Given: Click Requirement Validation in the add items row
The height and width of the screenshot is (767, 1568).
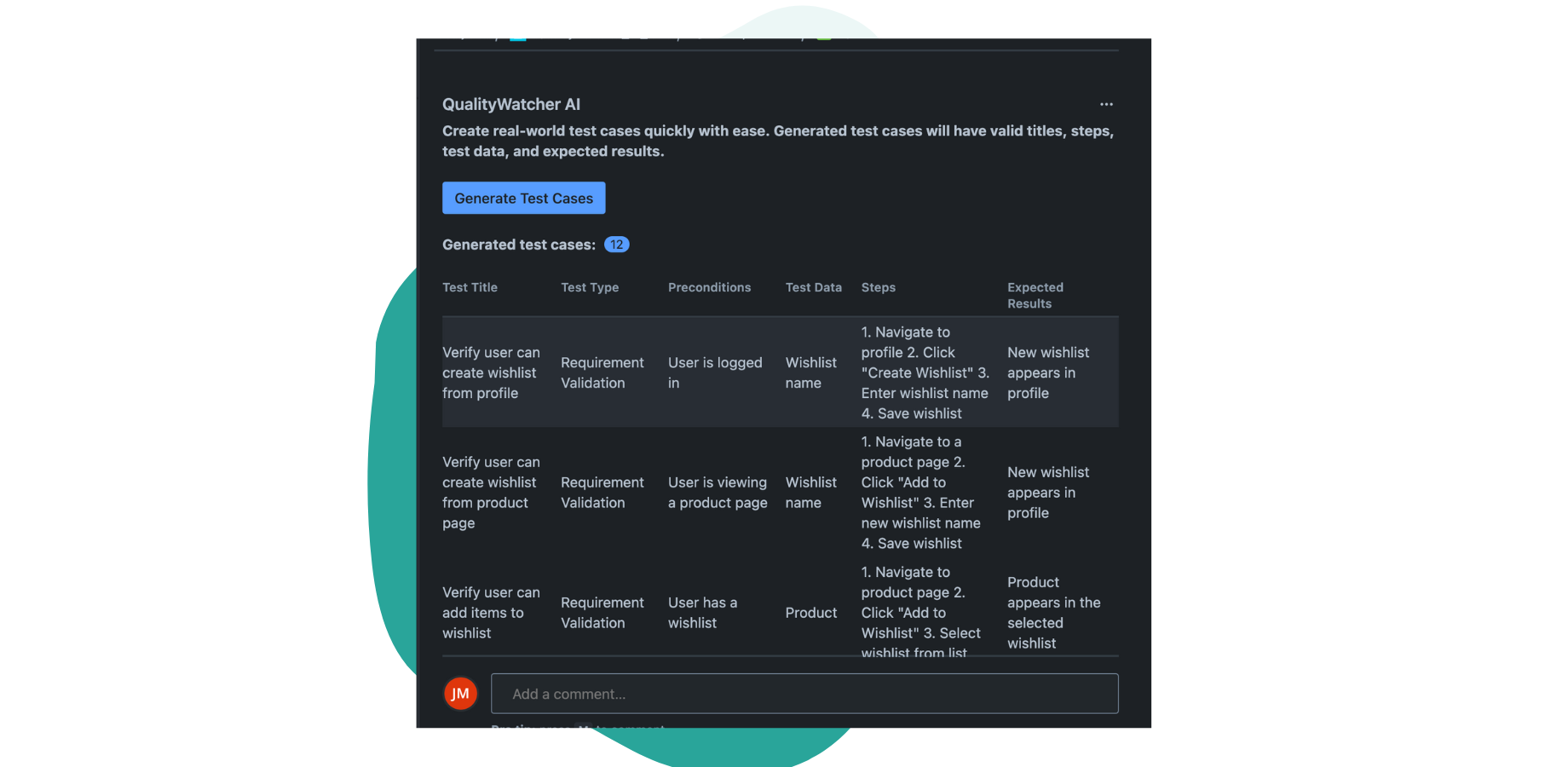Looking at the screenshot, I should 602,613.
